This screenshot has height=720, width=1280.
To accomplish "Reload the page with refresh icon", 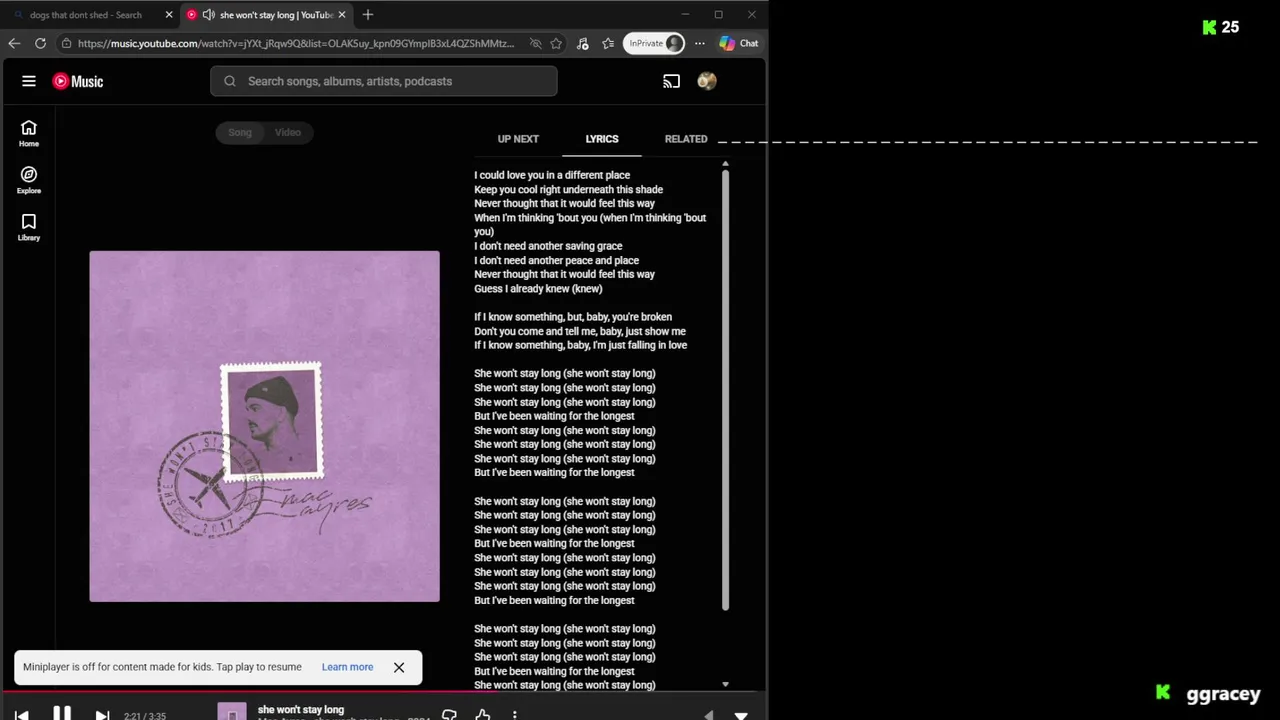I will click(x=40, y=43).
